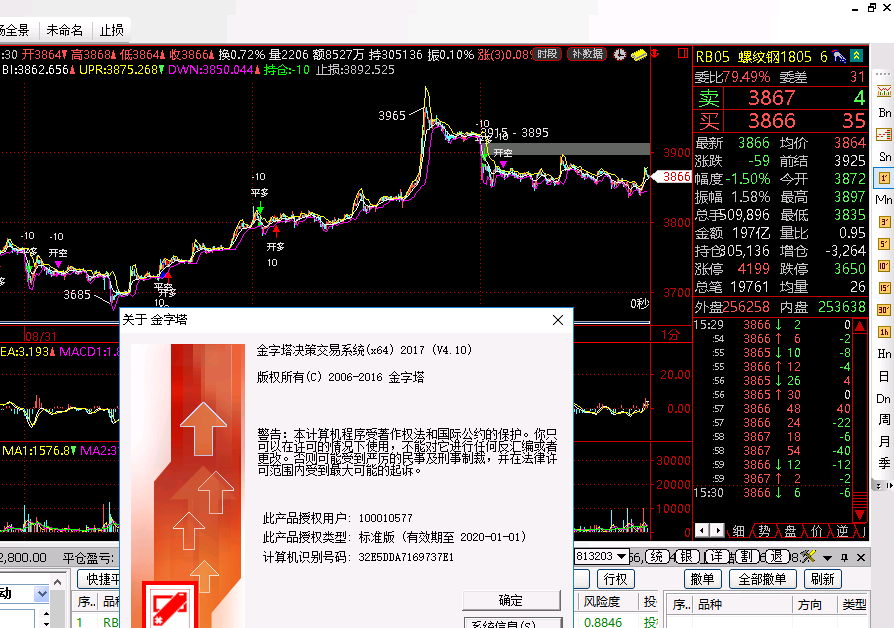
Task: Open the 未命名 tab
Action: click(64, 31)
